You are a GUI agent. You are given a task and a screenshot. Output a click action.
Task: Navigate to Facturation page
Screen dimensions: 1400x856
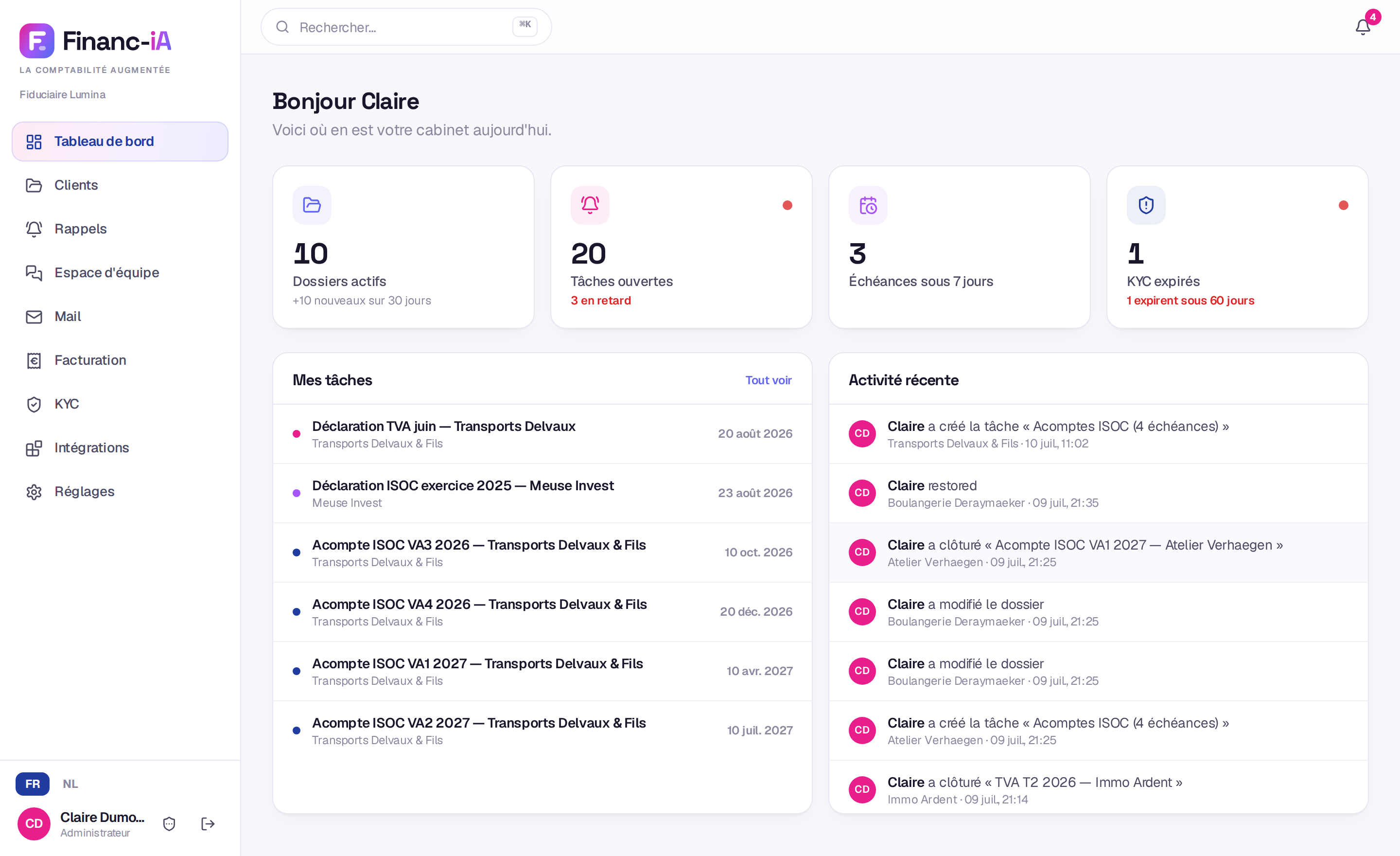tap(120, 360)
